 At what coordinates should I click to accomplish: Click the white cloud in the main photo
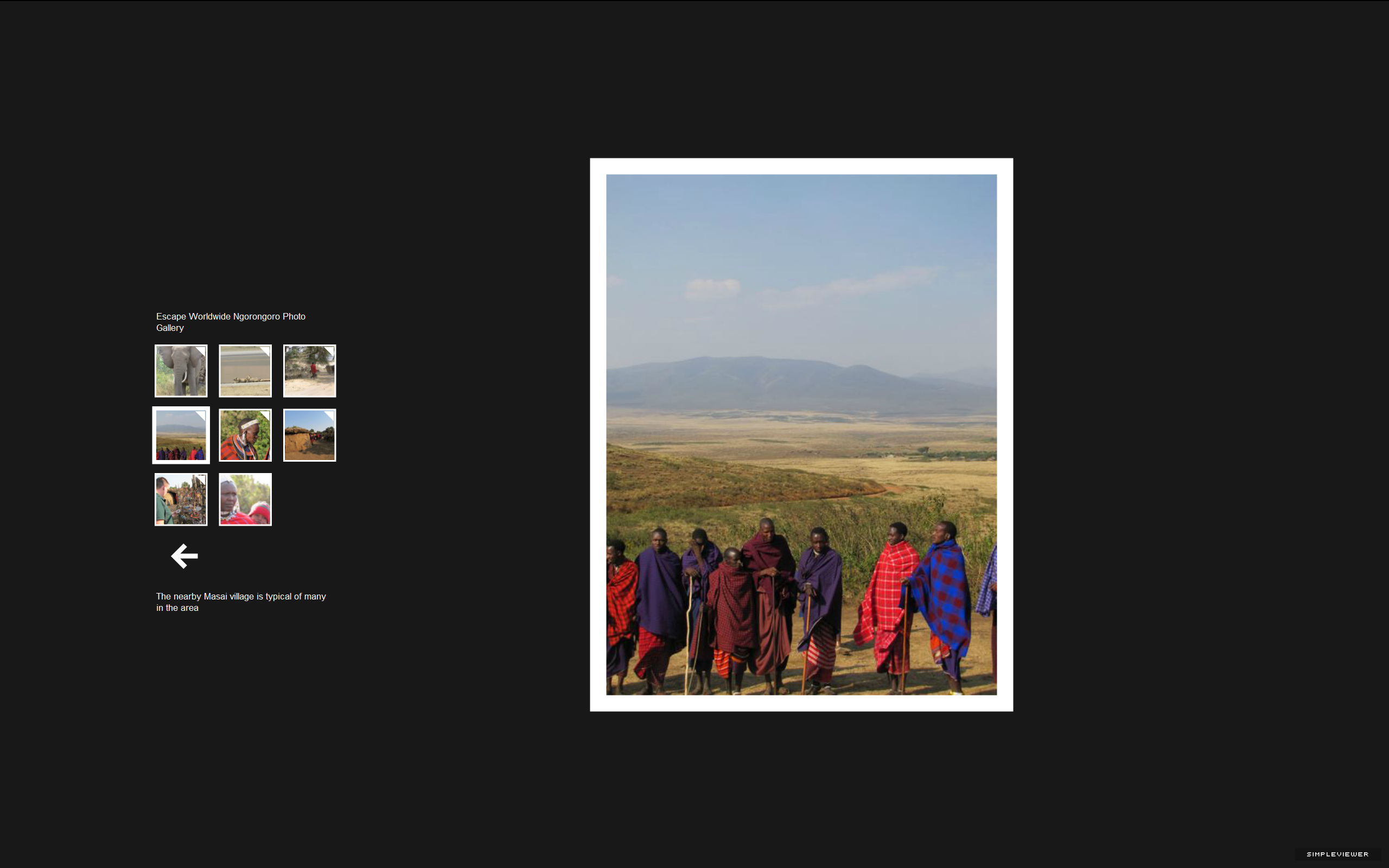(713, 288)
